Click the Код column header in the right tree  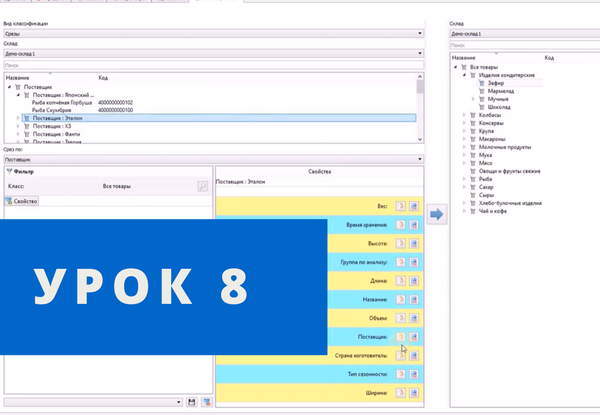point(549,58)
